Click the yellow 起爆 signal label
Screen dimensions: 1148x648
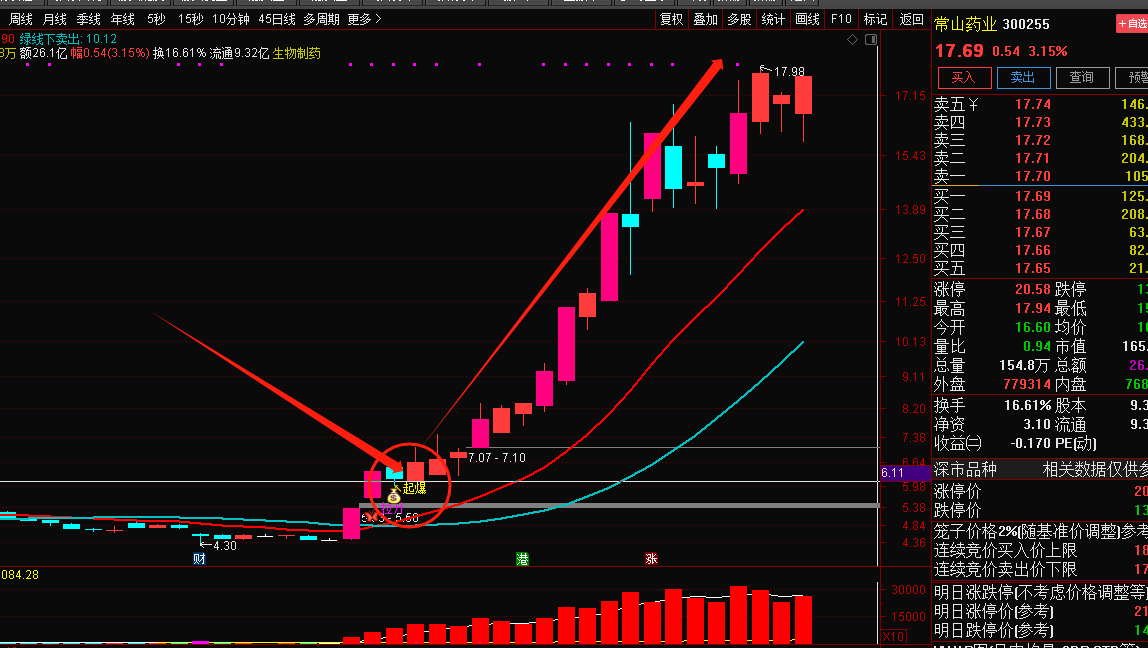[x=414, y=488]
